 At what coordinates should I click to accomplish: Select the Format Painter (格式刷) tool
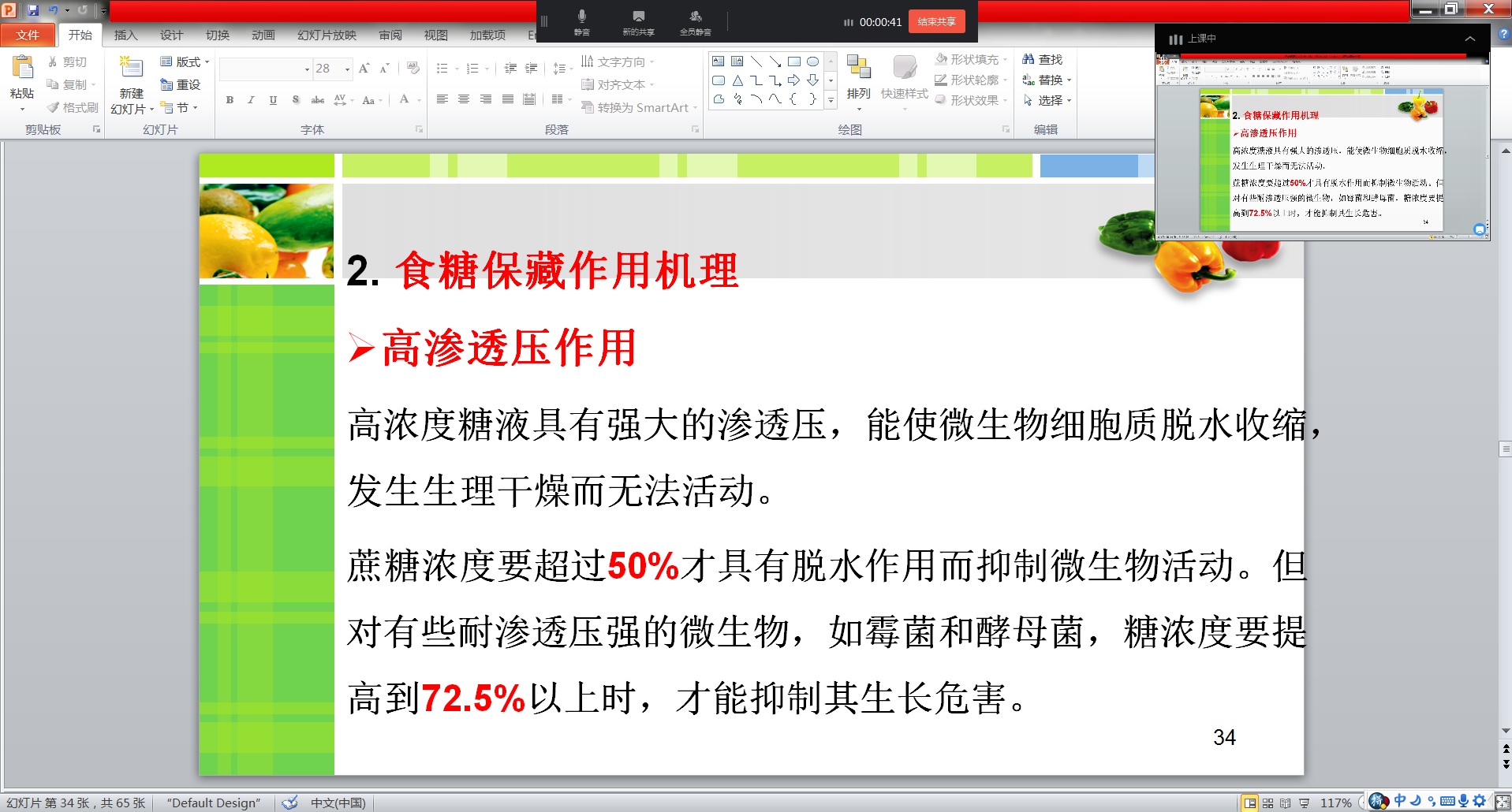73,107
